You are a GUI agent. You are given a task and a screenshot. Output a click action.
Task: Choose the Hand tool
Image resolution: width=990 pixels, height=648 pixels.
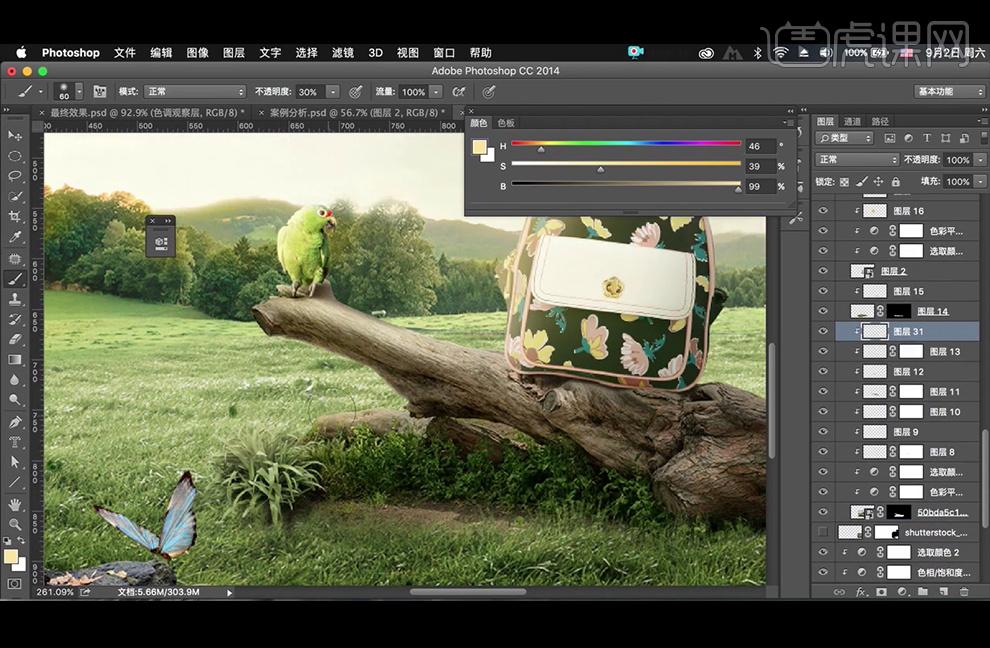coord(15,503)
